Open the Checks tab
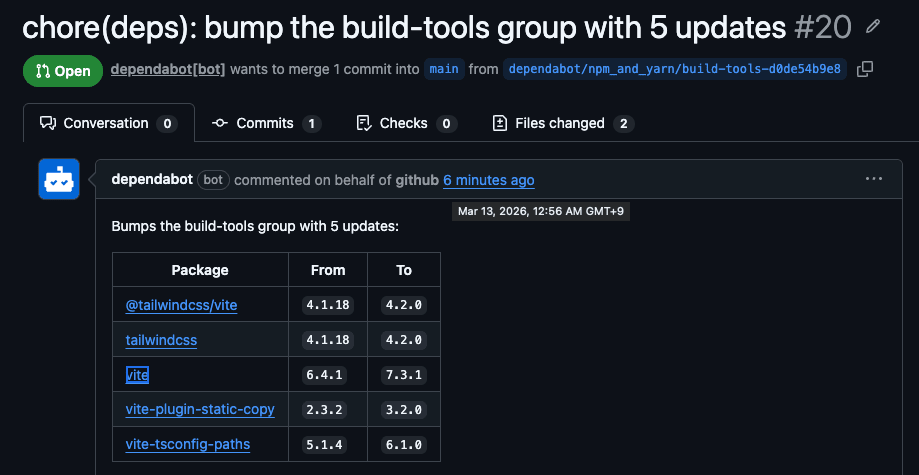919x475 pixels. tap(405, 123)
